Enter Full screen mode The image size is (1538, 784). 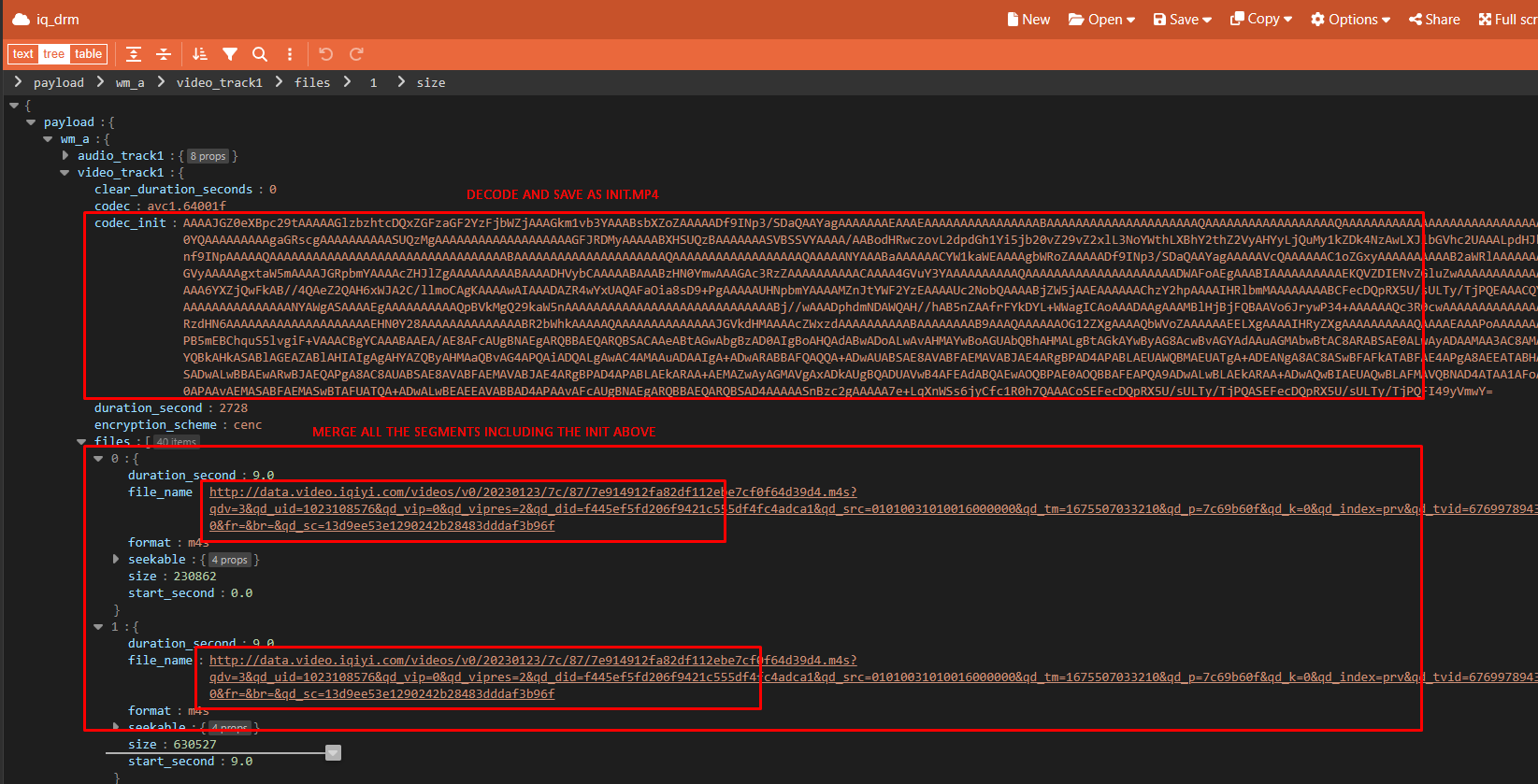click(x=1507, y=19)
